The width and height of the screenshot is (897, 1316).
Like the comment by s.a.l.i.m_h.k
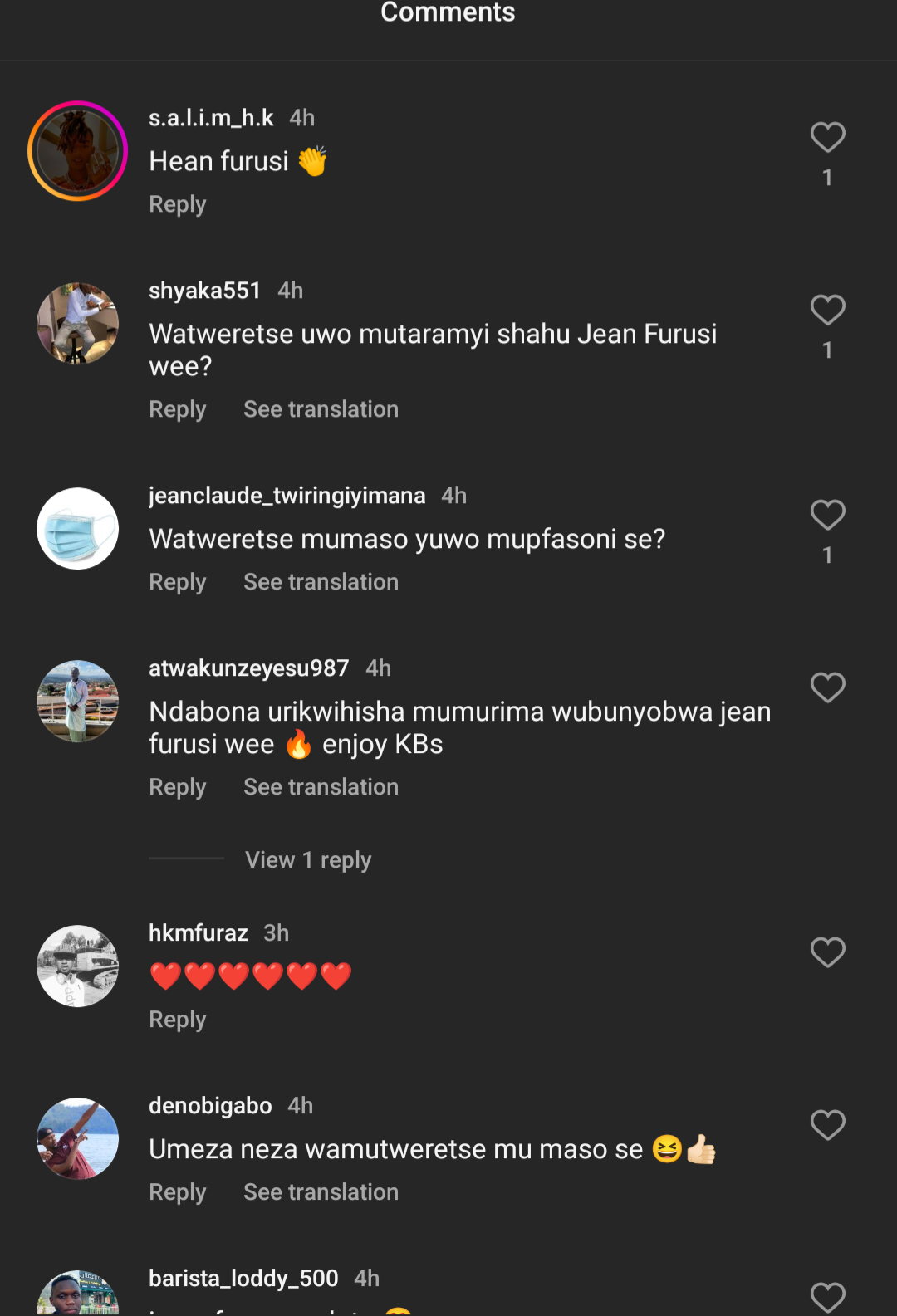pyautogui.click(x=827, y=138)
